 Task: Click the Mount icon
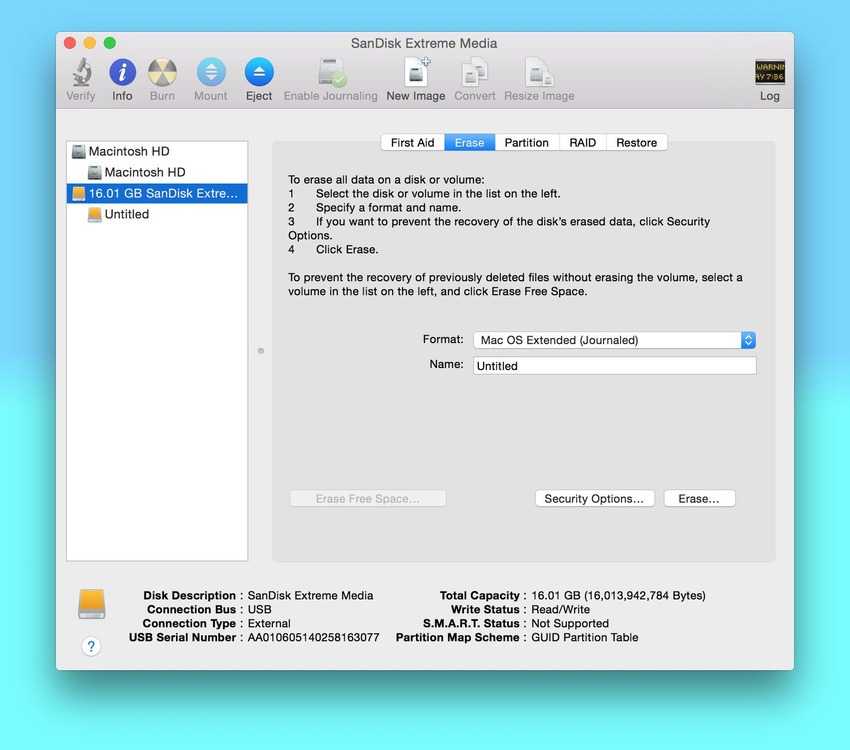(210, 75)
